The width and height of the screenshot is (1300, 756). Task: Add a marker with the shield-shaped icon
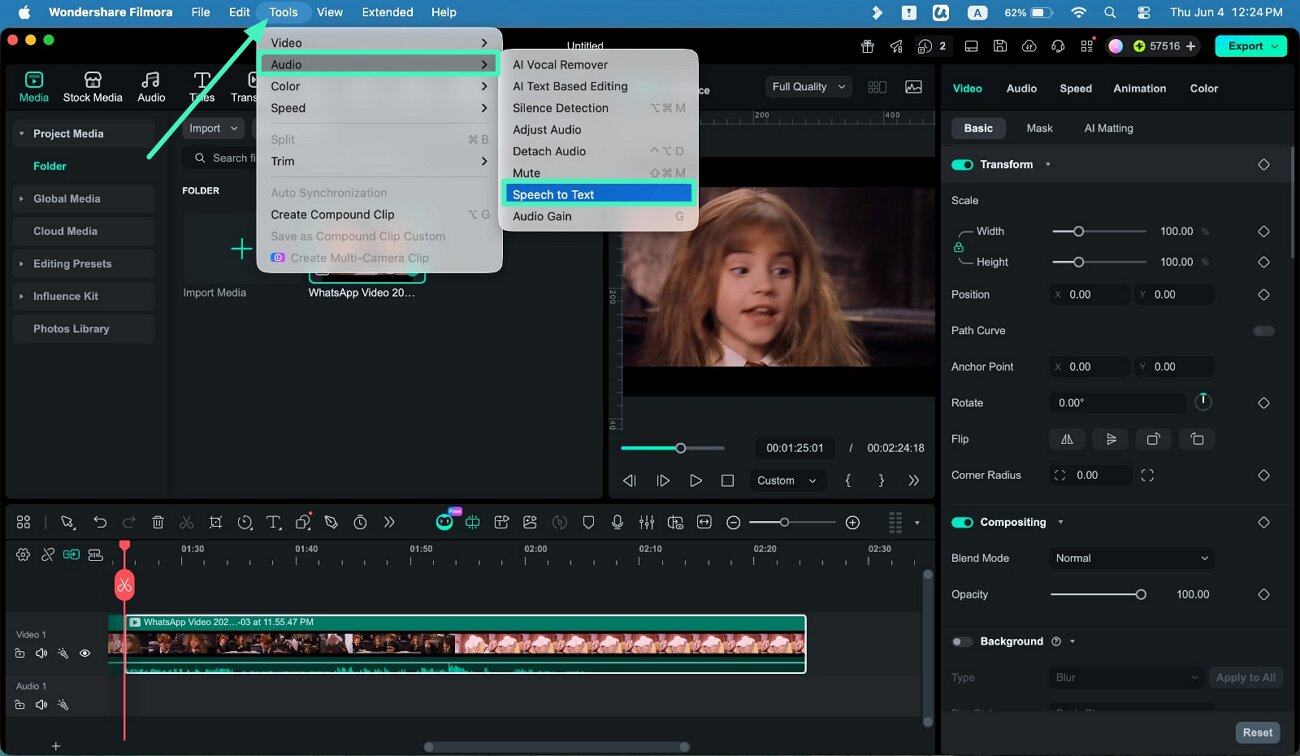tap(589, 522)
